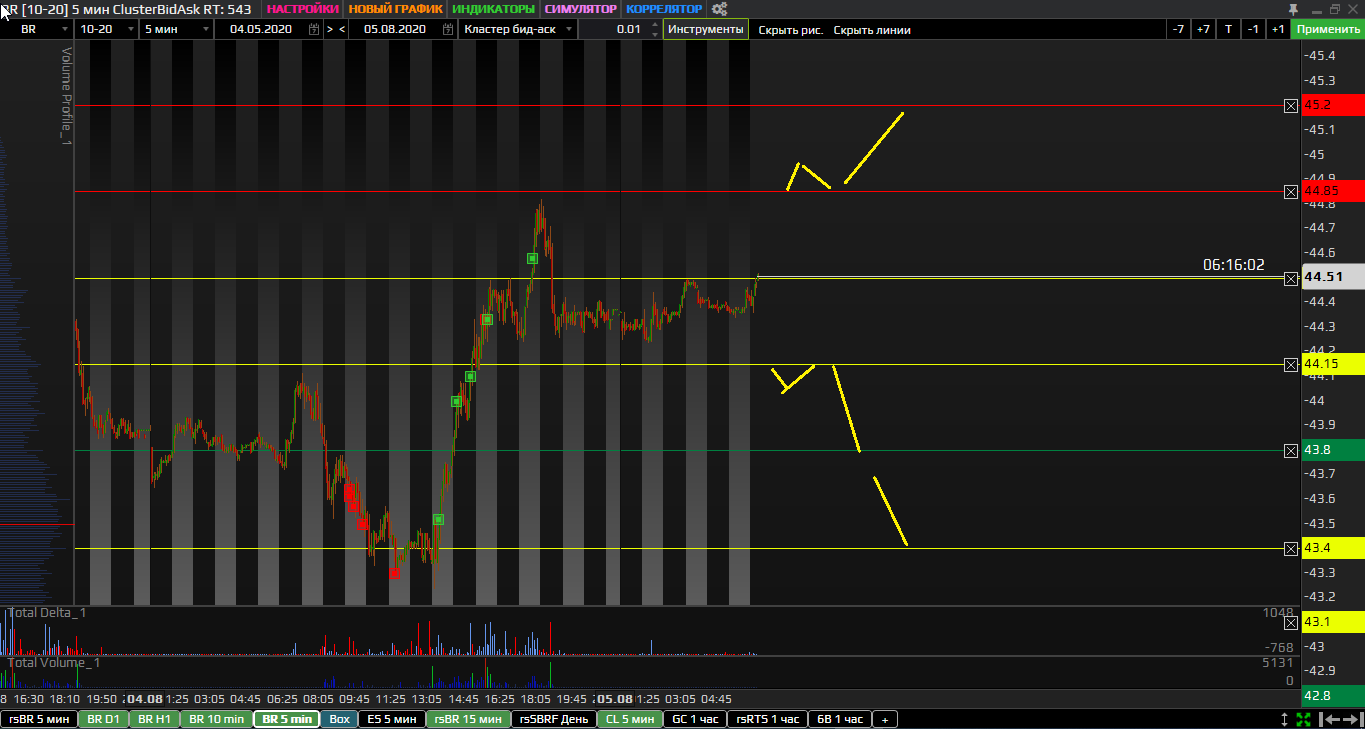Click Скрыть линии to hide lines
Screen dimensions: 1365x729
(872, 29)
